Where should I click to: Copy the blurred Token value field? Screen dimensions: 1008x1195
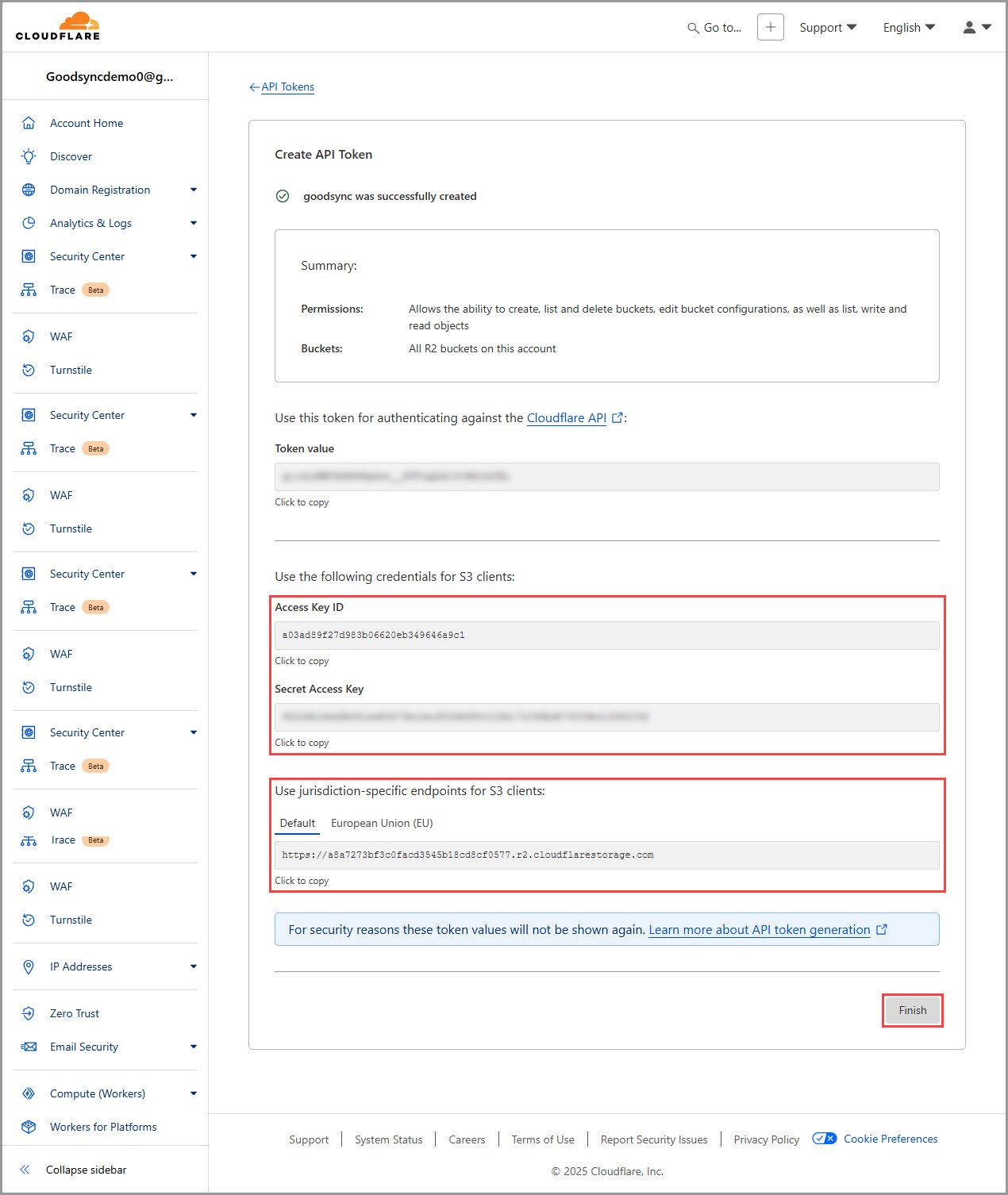pos(607,477)
